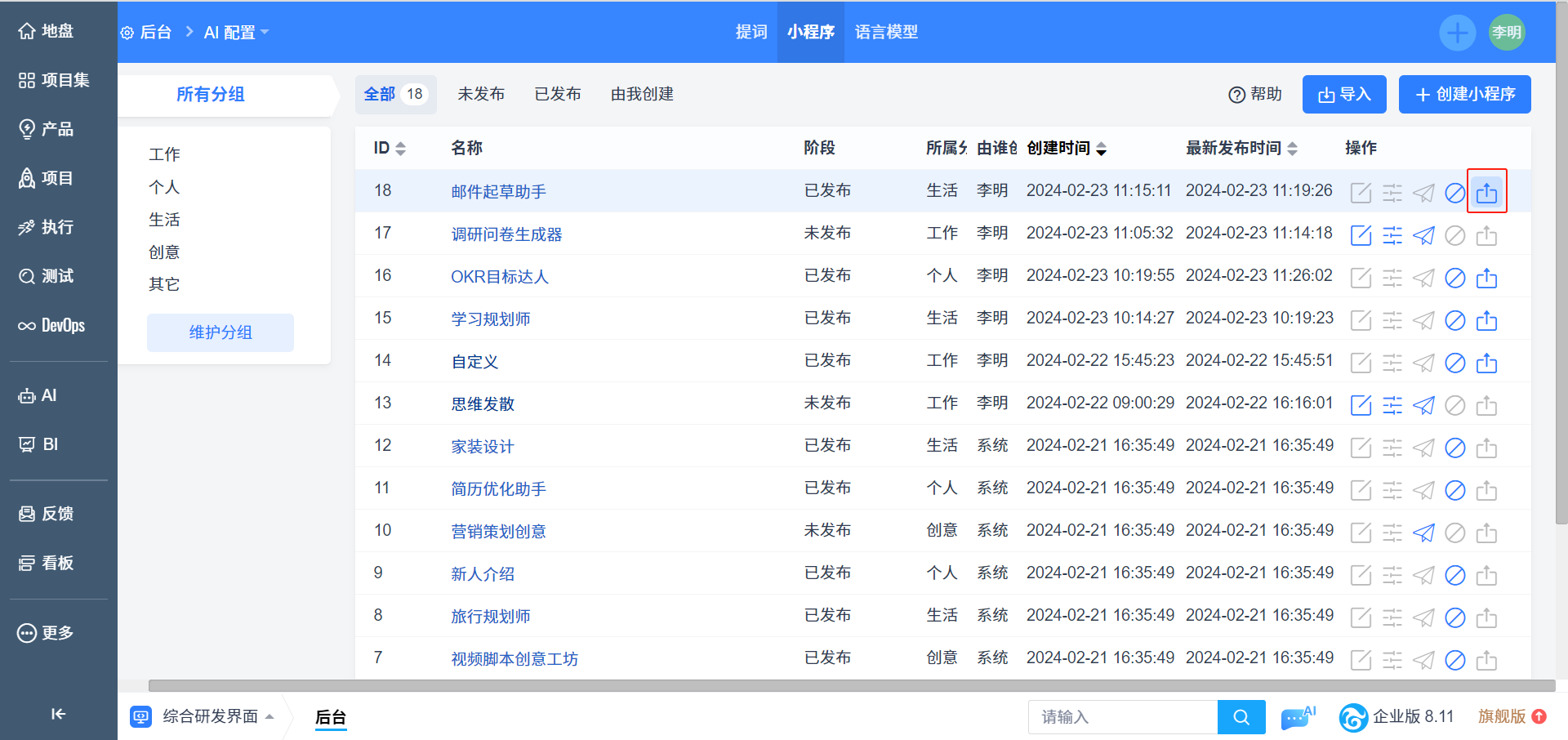Disable the 家装设计 mini program

point(1455,448)
